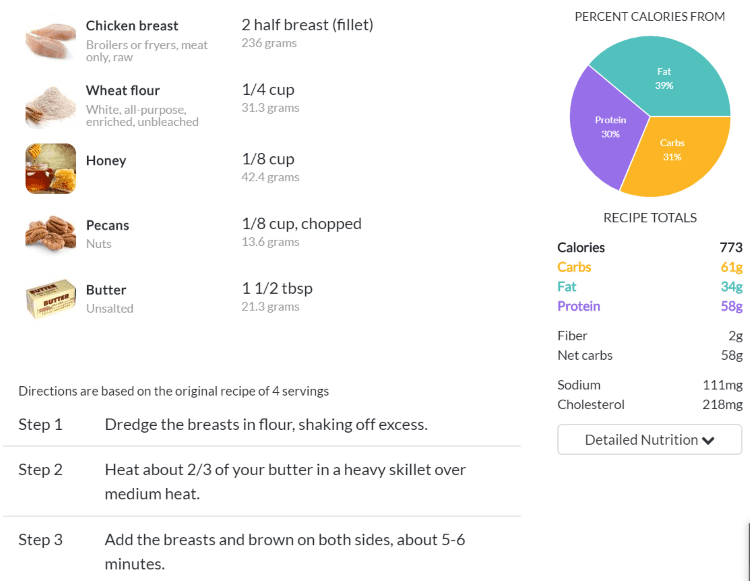
Task: Select the Step 2 heat butter direction
Action: tap(262, 482)
